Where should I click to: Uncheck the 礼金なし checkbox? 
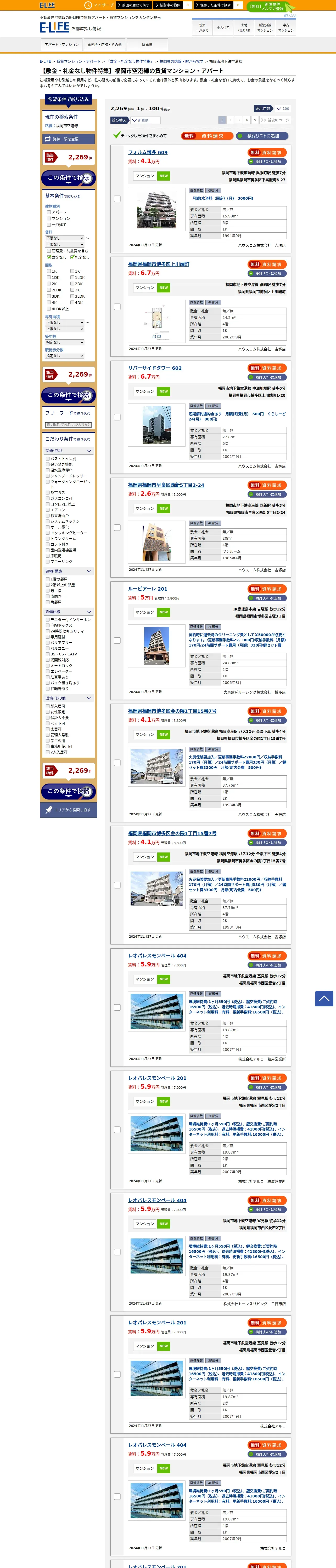(x=72, y=257)
